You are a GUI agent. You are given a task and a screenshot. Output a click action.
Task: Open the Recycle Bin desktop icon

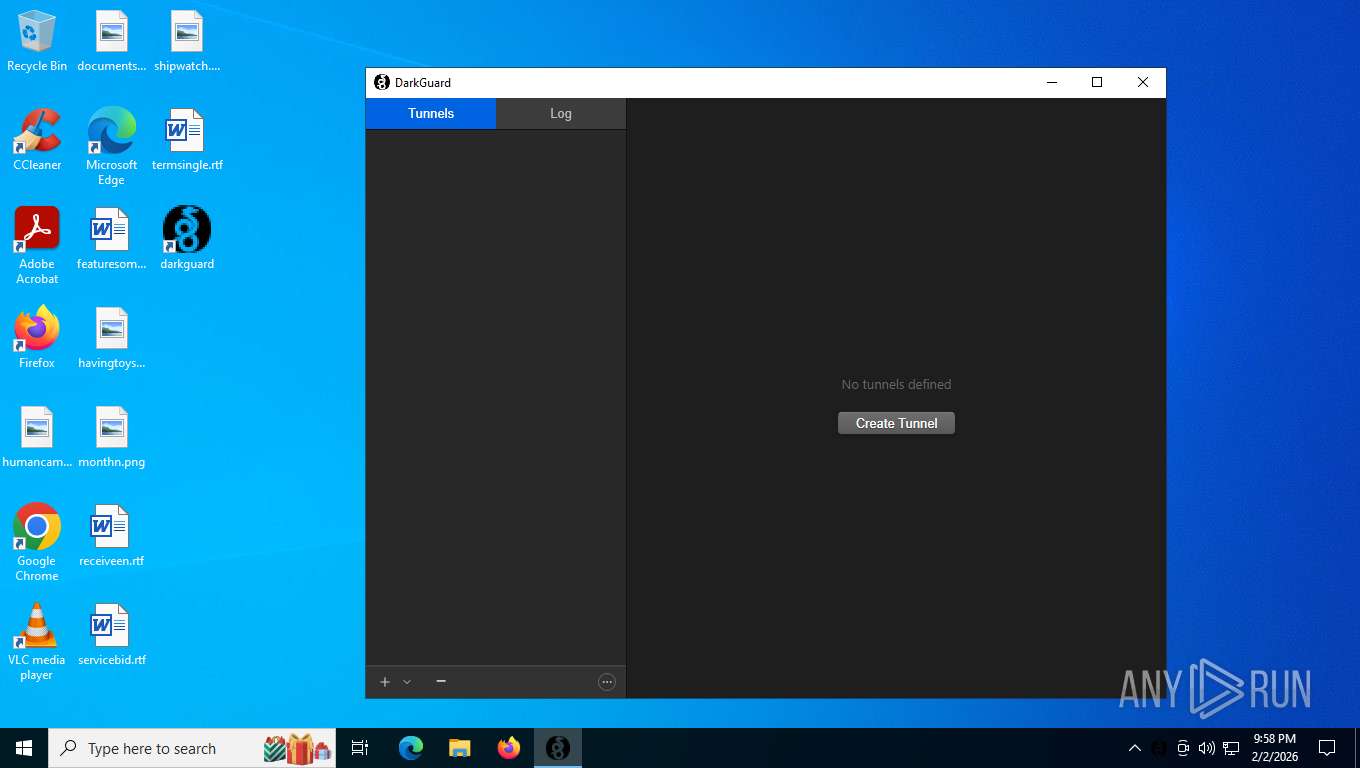click(x=37, y=42)
